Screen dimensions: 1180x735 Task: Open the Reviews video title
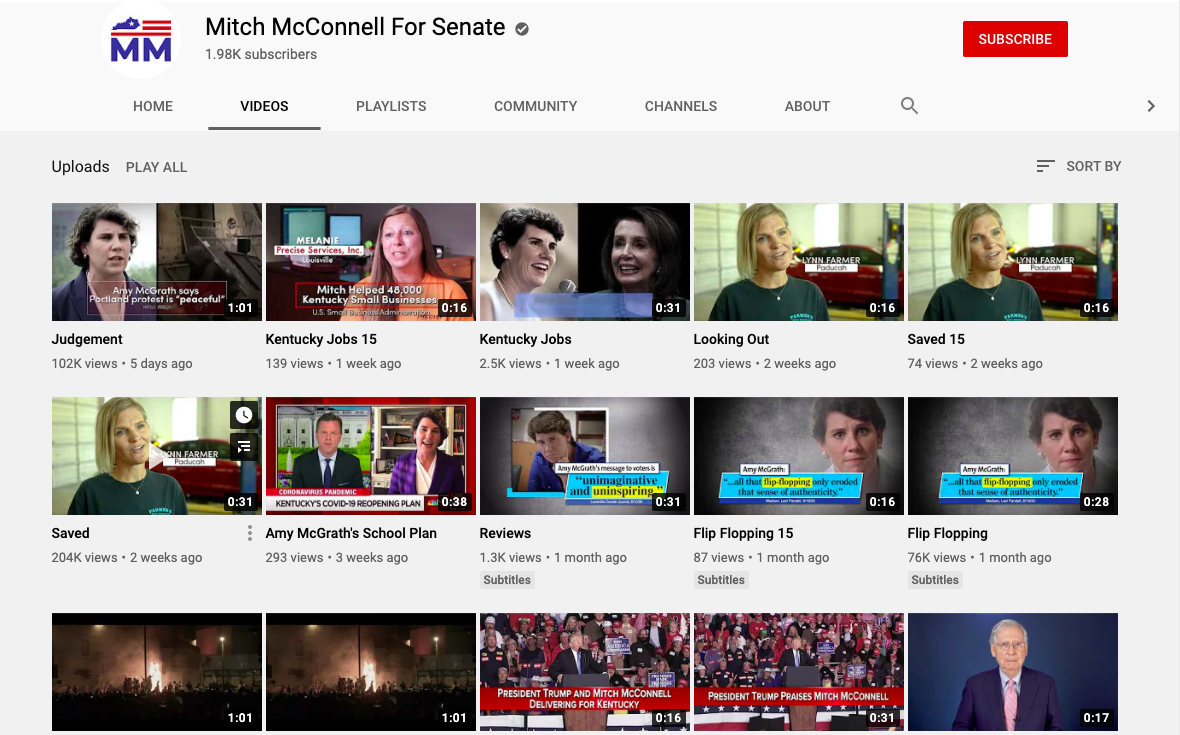tap(505, 533)
